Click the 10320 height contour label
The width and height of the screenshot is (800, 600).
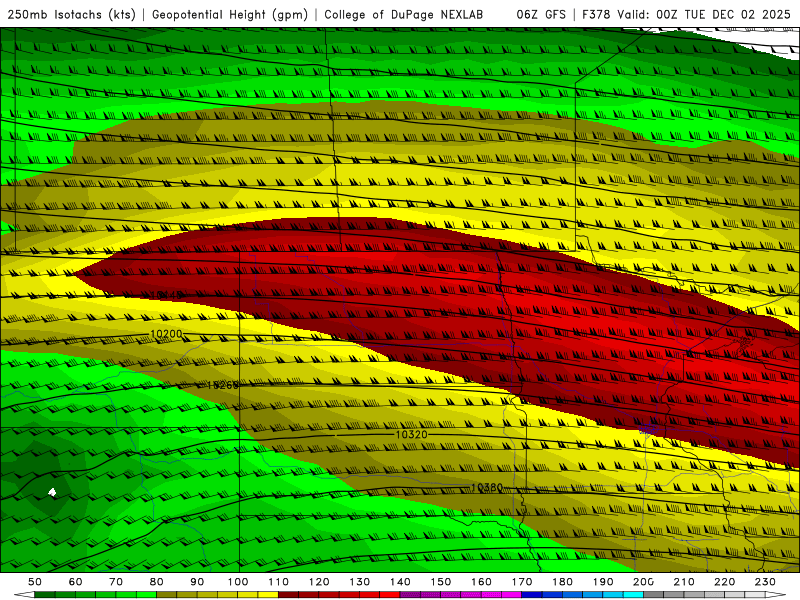pos(411,435)
